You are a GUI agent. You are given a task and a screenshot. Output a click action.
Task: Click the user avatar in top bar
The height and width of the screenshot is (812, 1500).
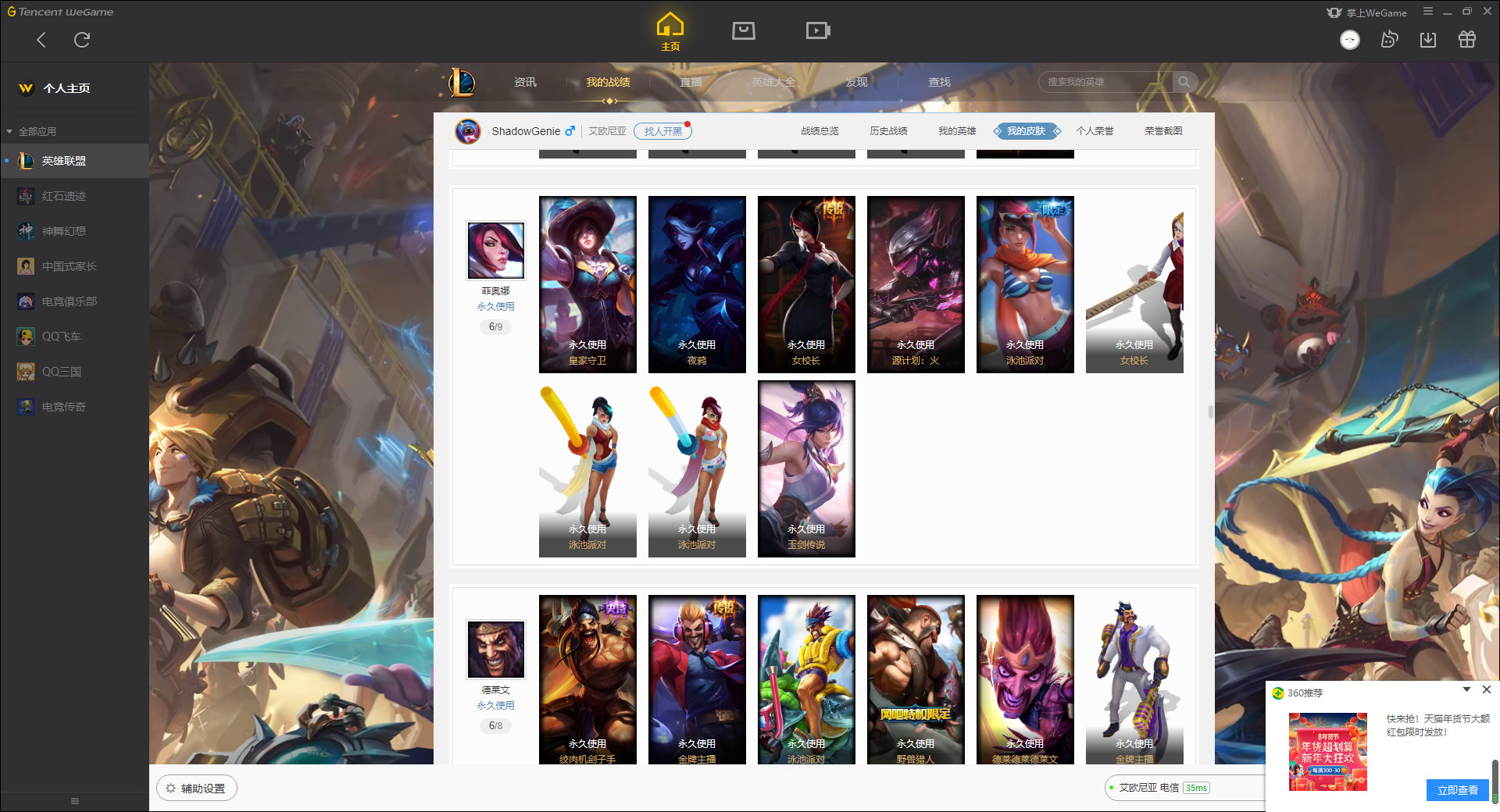[x=1350, y=40]
